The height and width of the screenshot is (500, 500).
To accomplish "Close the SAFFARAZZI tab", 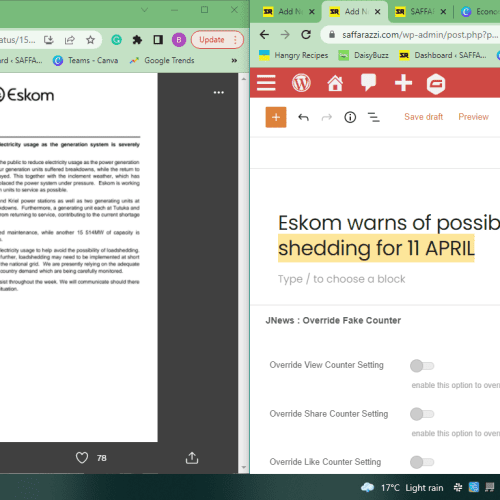I will pyautogui.click(x=443, y=12).
